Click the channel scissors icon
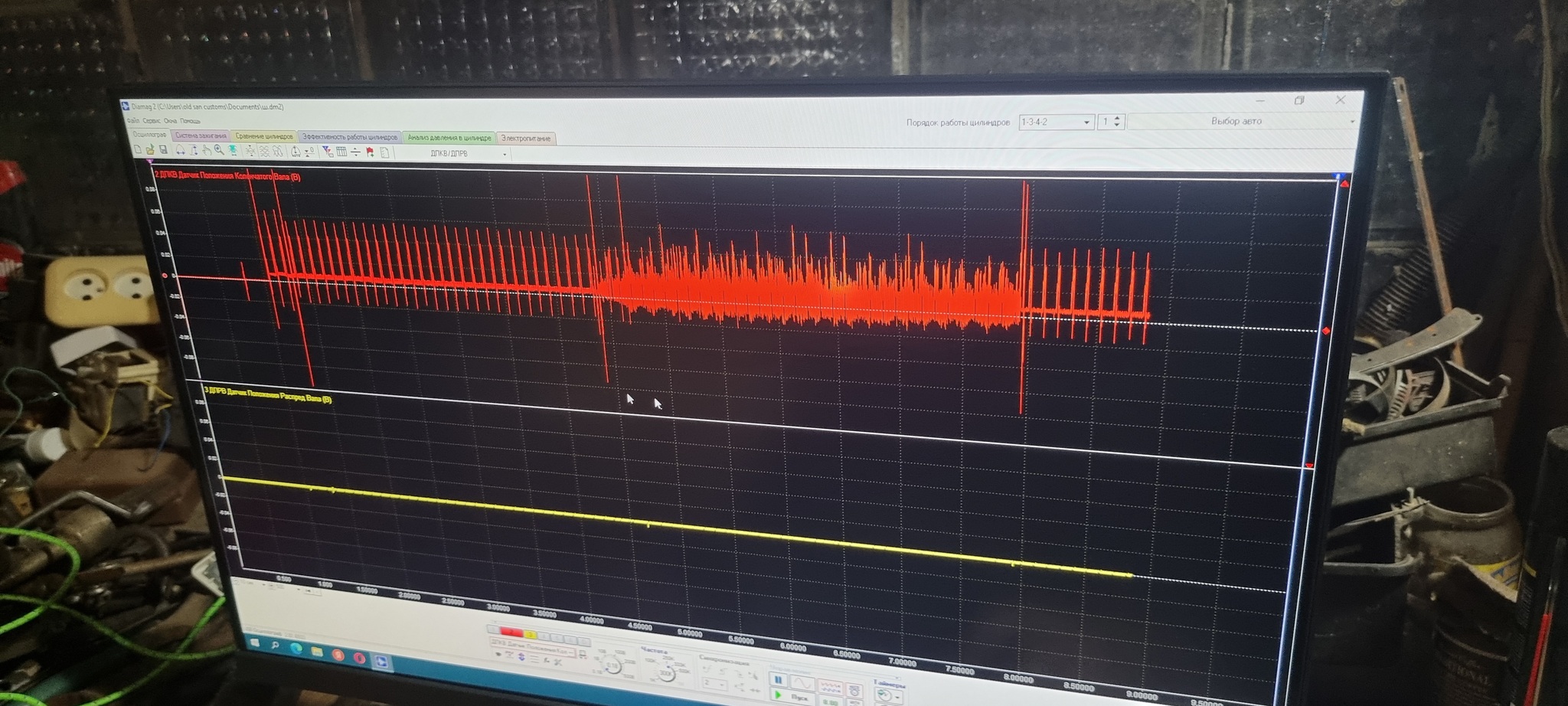1568x706 pixels. click(557, 662)
